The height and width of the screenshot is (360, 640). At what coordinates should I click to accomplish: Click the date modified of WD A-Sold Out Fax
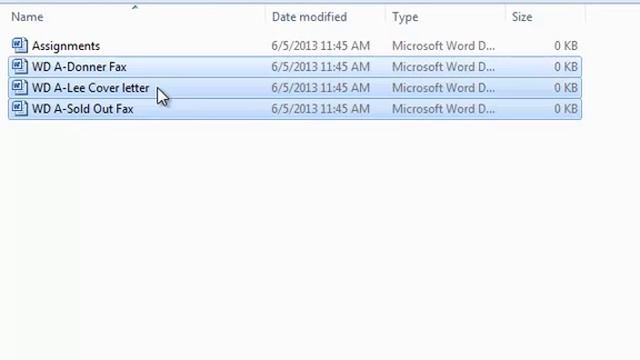click(x=321, y=109)
